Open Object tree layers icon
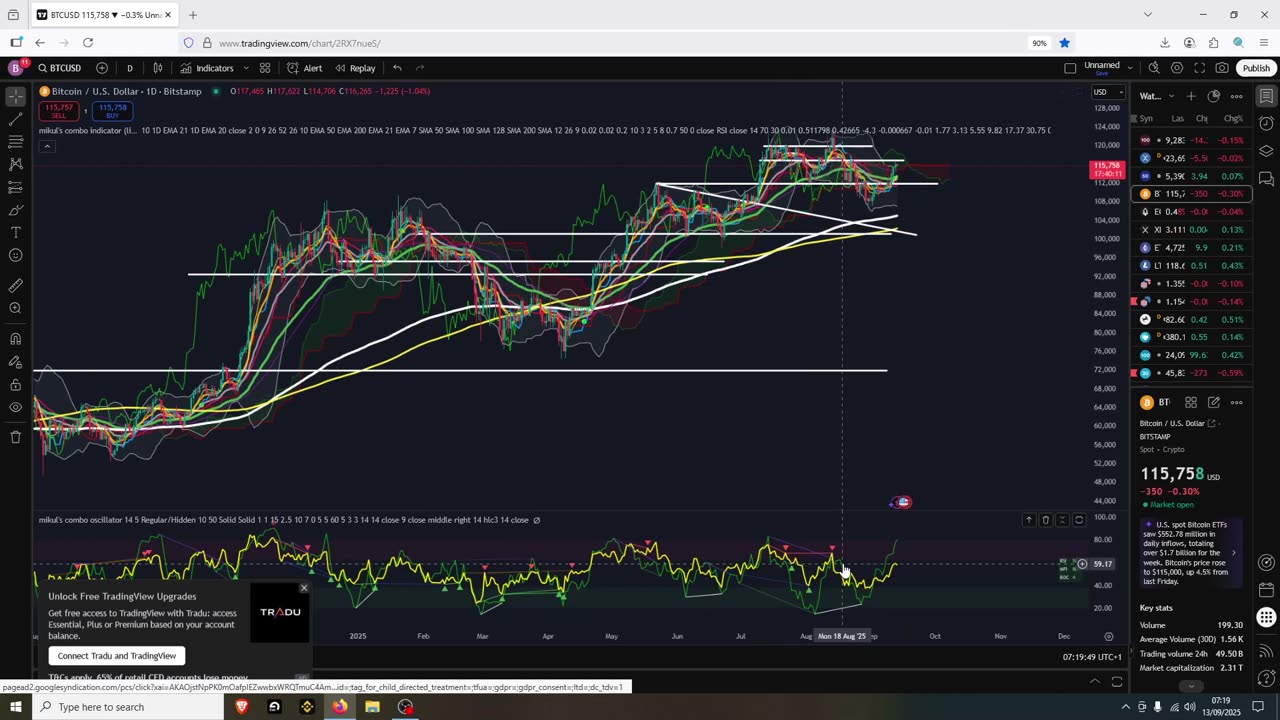 point(1266,151)
